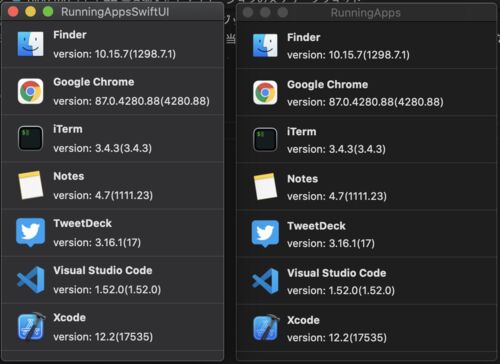The height and width of the screenshot is (364, 500).
Task: Click the RunningAppsSwiftUI window title text
Action: (x=115, y=12)
